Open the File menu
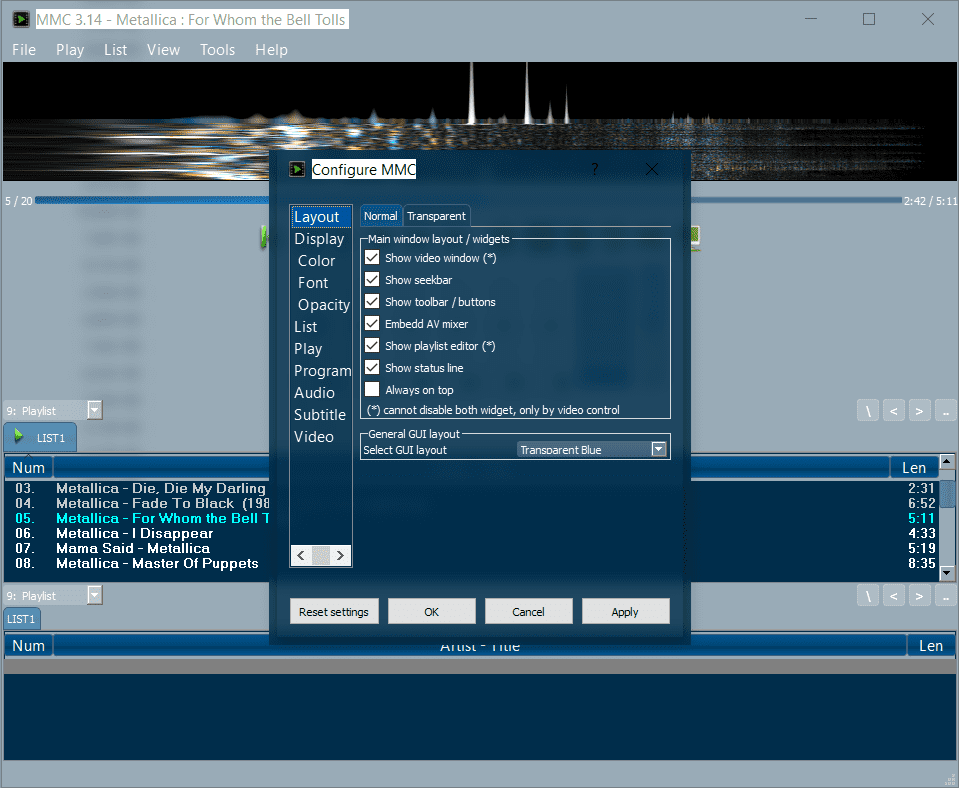959x788 pixels. [24, 50]
